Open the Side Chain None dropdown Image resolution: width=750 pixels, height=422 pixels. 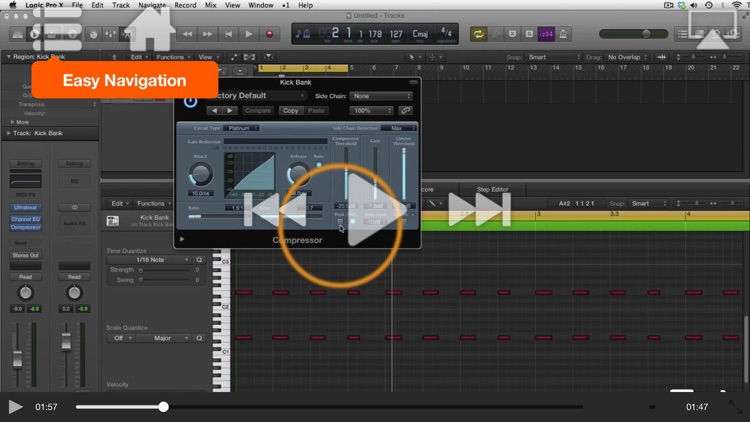click(x=381, y=96)
